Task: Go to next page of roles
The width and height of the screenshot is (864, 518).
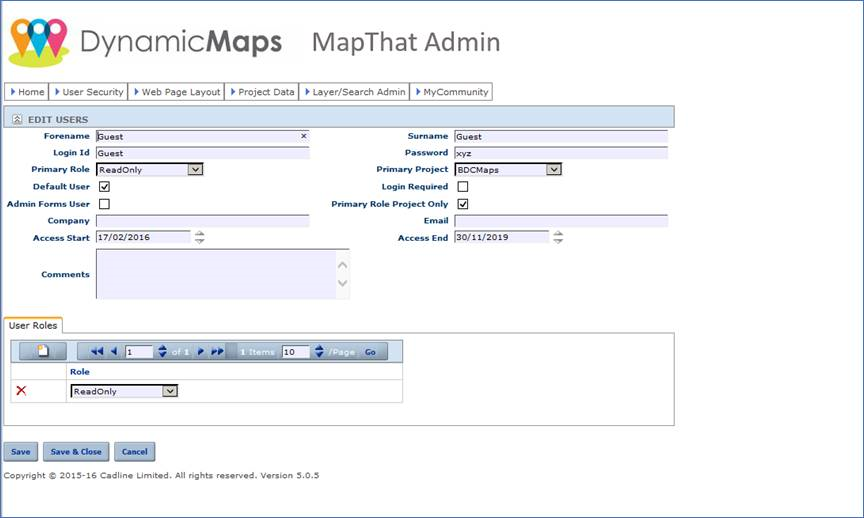Action: tap(201, 351)
